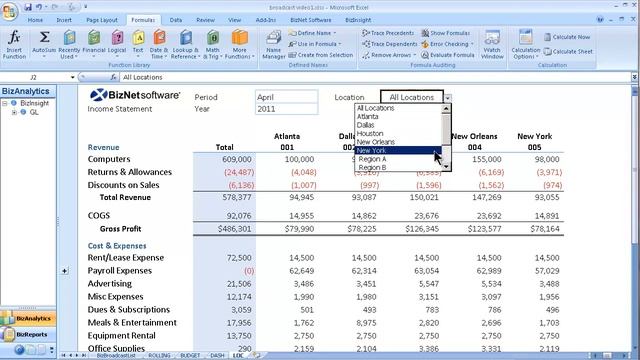640x360 pixels.
Task: Switch to the ROLLING sheet tab
Action: pyautogui.click(x=159, y=356)
